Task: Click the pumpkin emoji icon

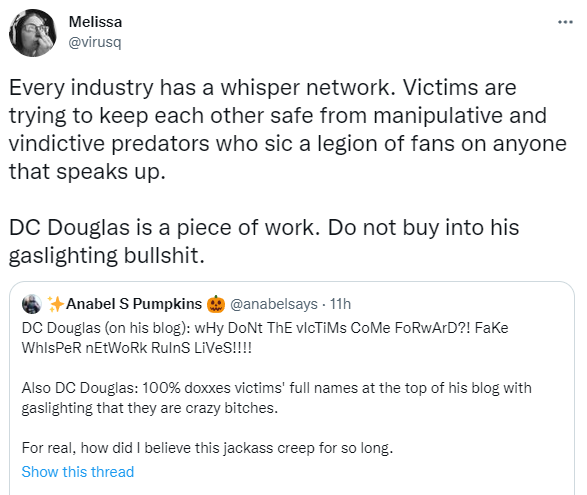Action: coord(216,304)
